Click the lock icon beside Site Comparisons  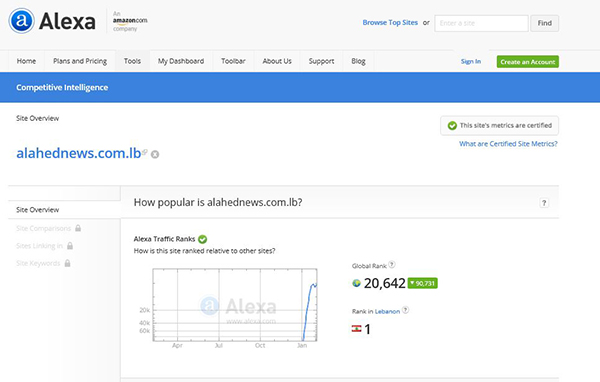coord(78,228)
